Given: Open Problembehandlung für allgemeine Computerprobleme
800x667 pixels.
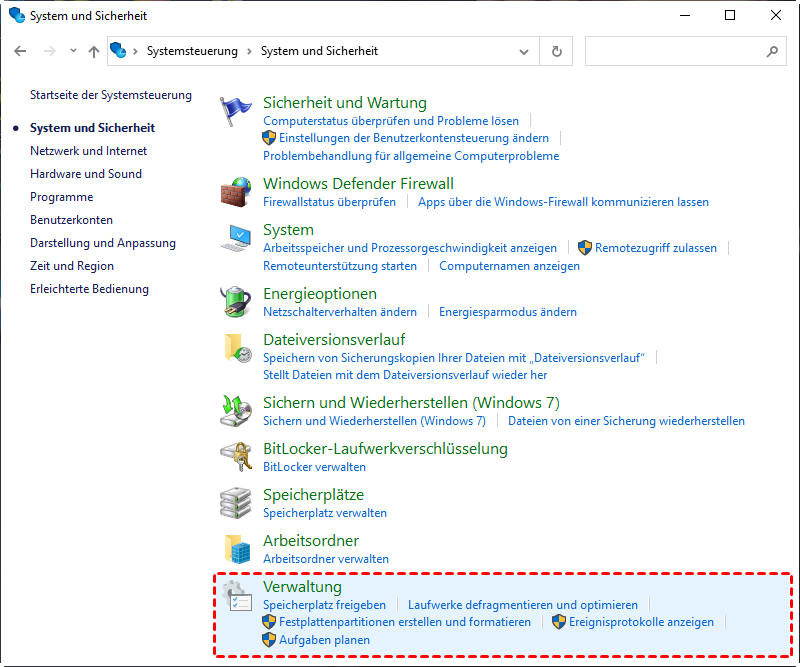Looking at the screenshot, I should pos(411,156).
